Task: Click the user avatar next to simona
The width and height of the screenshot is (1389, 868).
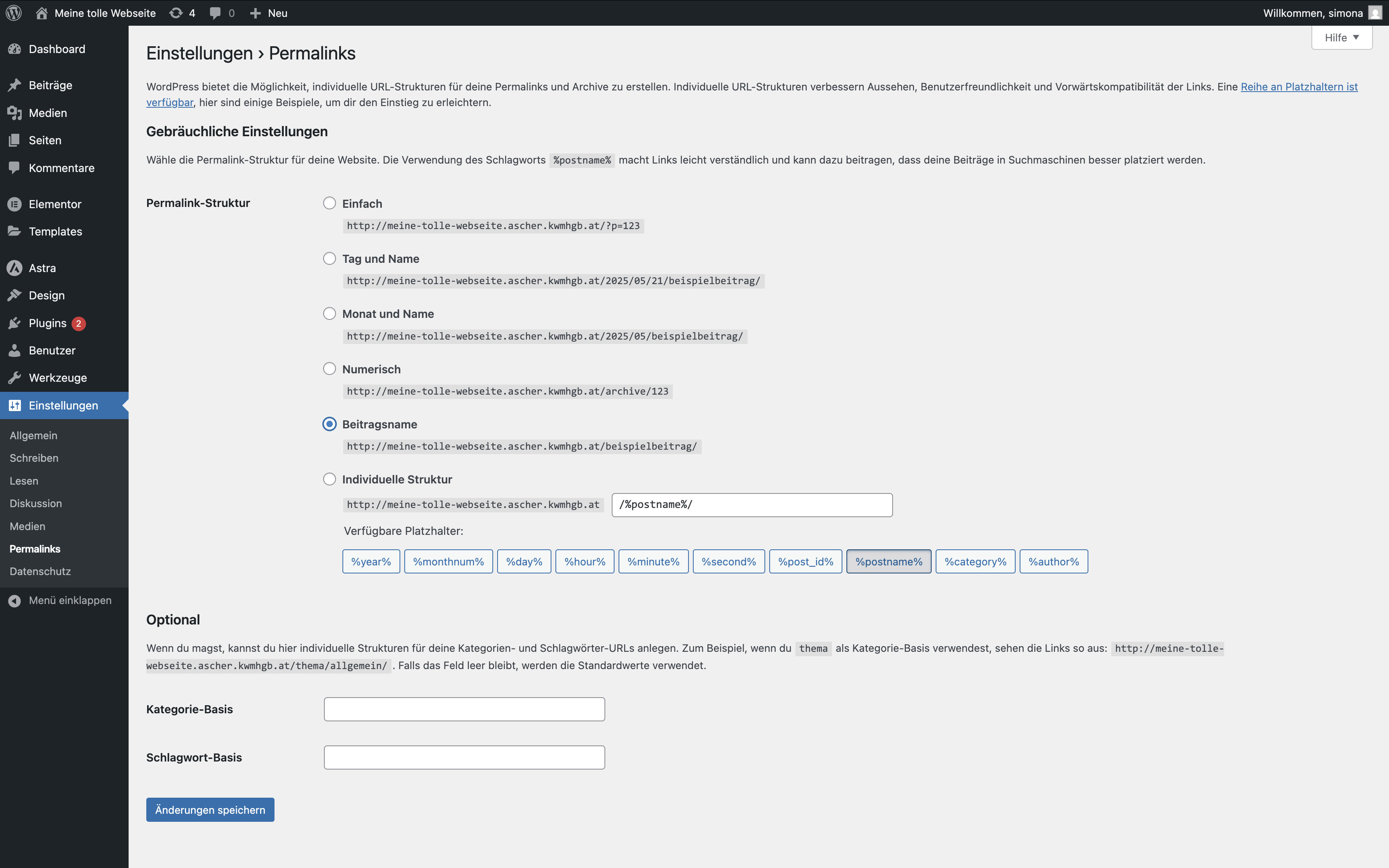Action: (x=1375, y=12)
